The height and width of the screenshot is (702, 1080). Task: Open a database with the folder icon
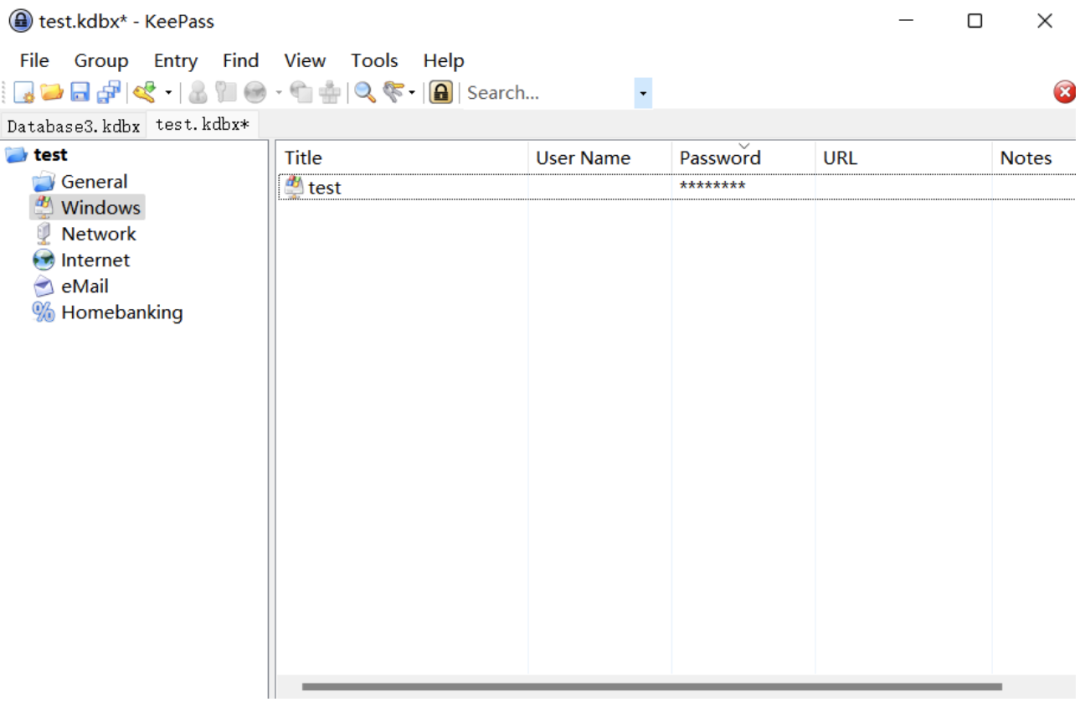52,92
